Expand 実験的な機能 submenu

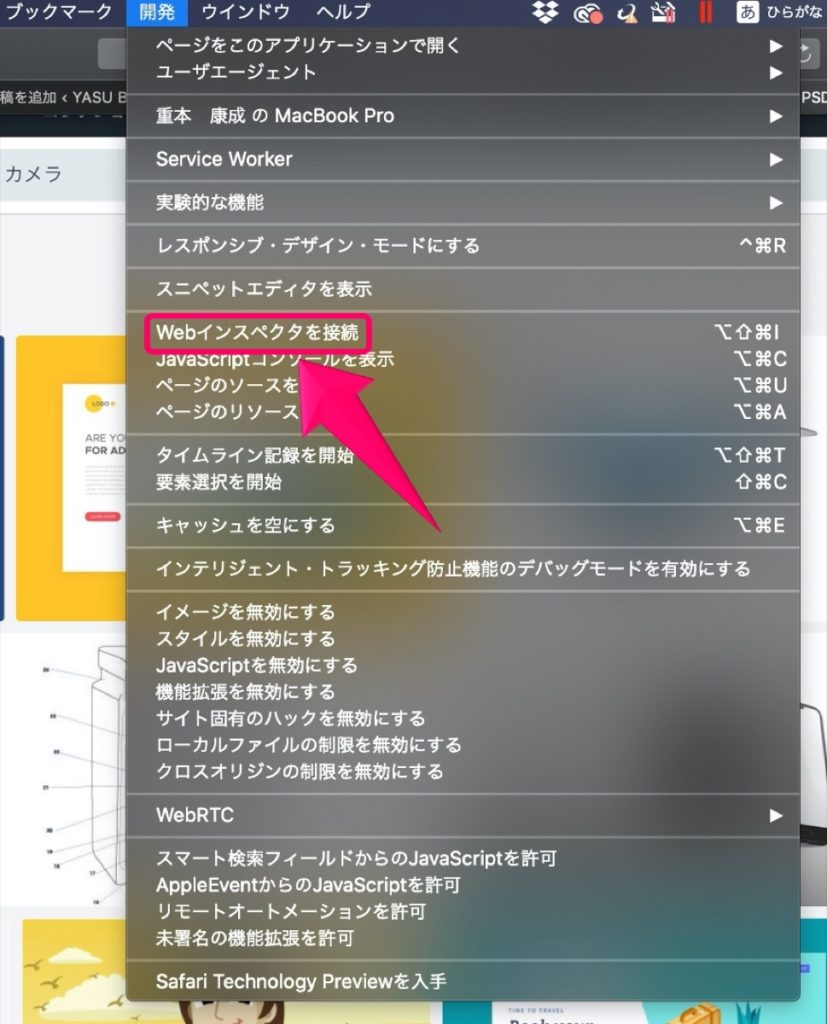tap(463, 202)
